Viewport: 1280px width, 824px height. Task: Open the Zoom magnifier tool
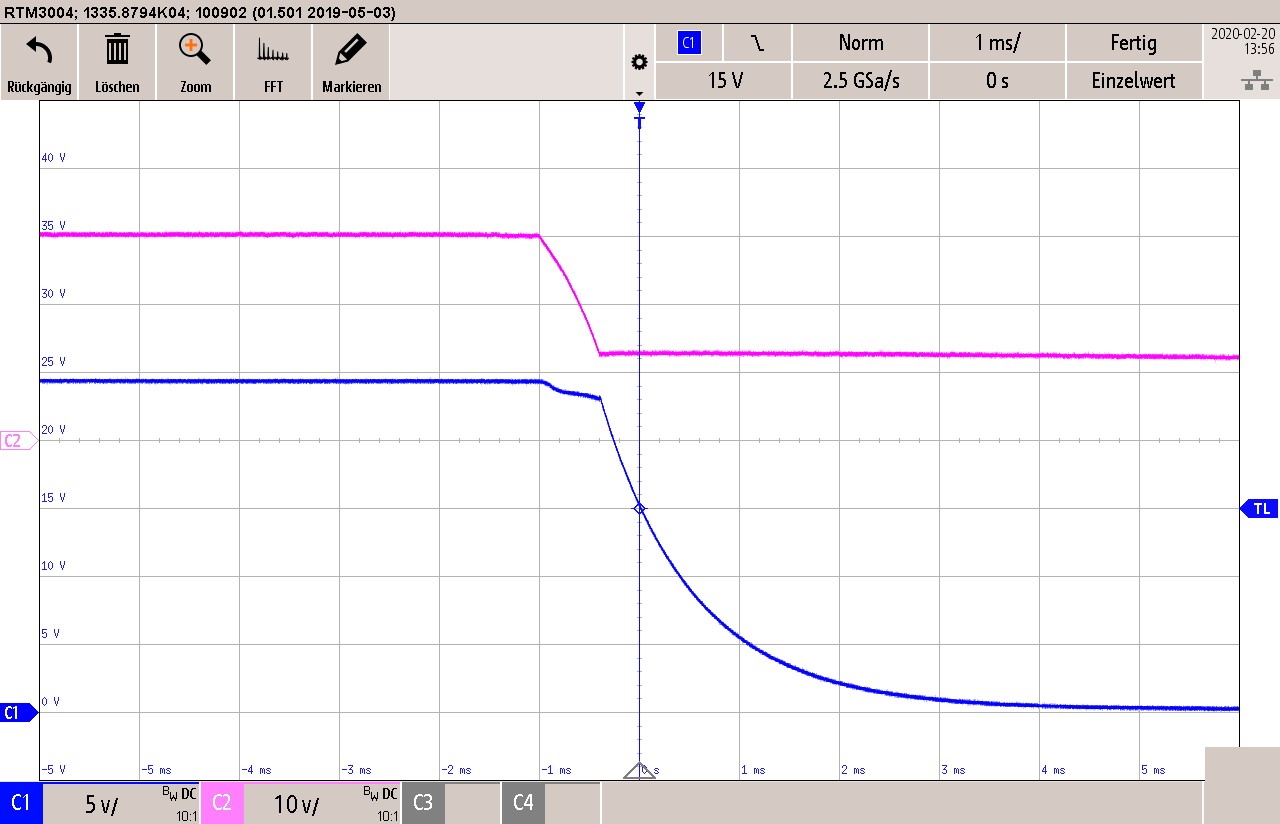[195, 49]
